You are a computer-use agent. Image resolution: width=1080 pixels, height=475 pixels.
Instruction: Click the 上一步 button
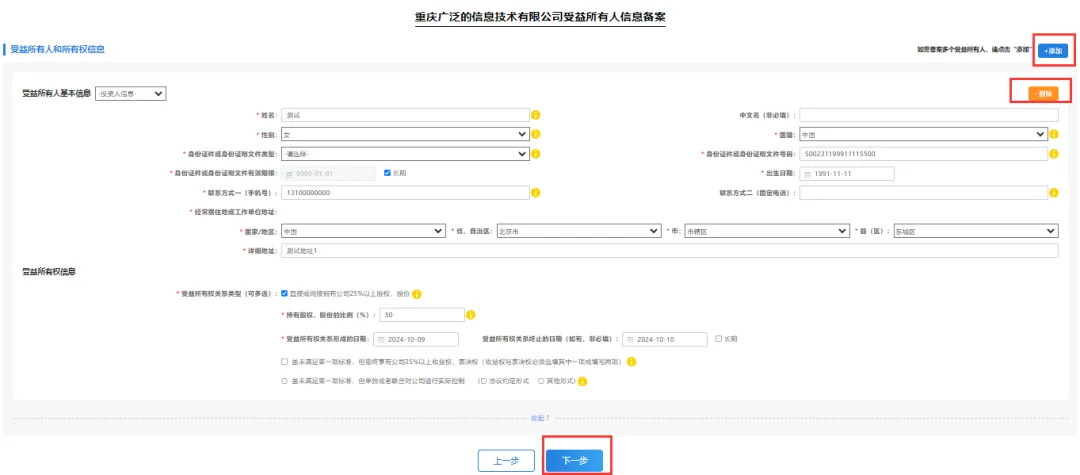506,461
